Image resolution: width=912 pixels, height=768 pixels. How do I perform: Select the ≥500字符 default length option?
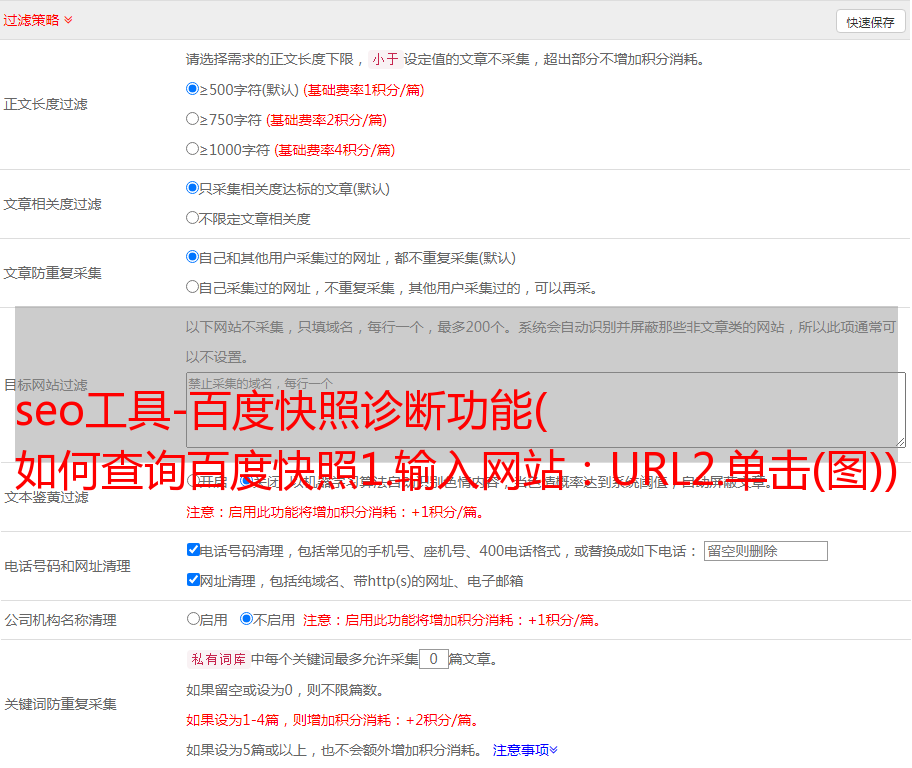[193, 89]
